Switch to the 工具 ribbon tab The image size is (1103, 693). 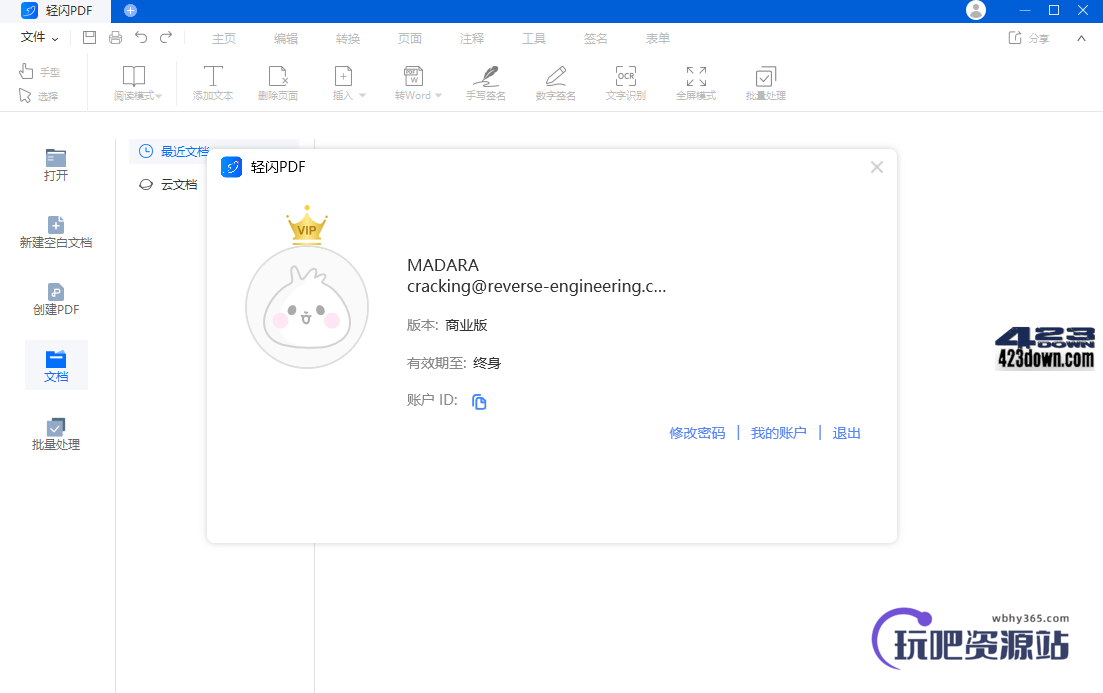(533, 39)
